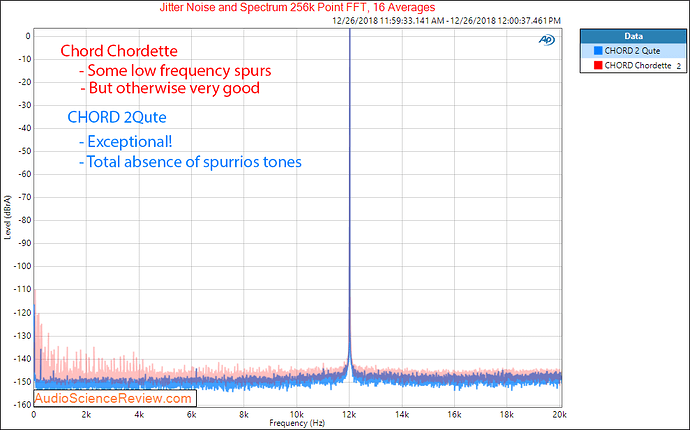690x430 pixels.
Task: Click the Level (dBrA) axis label
Action: coord(7,217)
